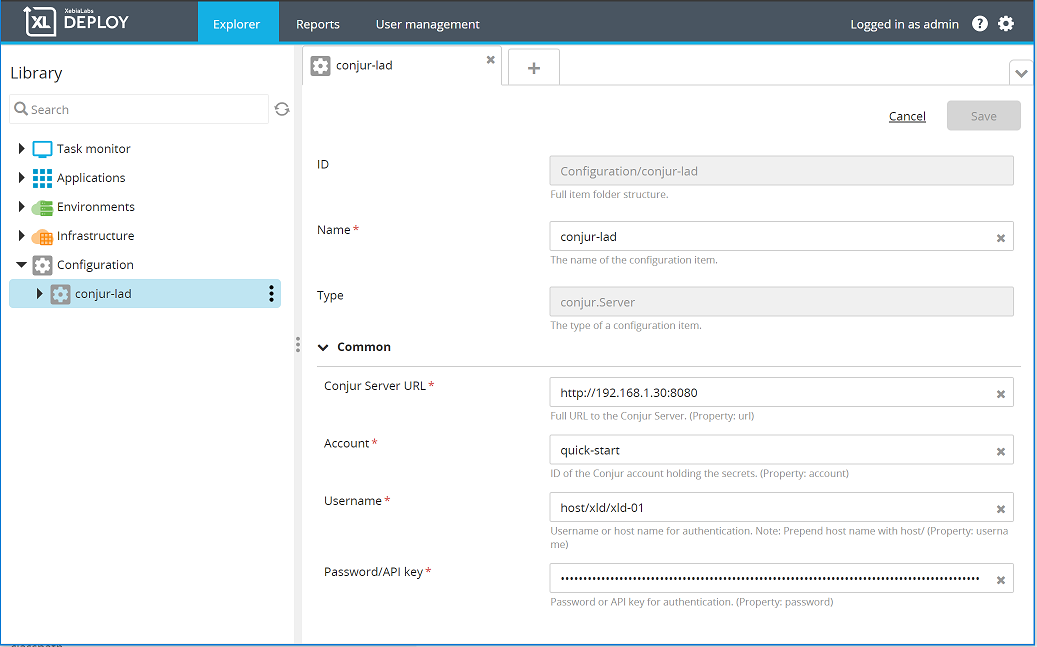
Task: Click the Account input field
Action: 781,450
